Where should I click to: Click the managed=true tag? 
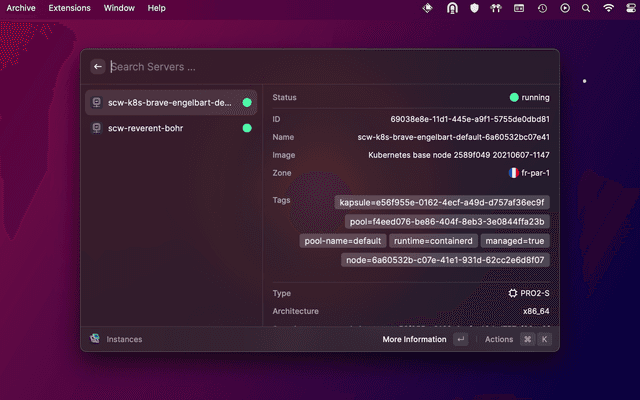(x=514, y=241)
